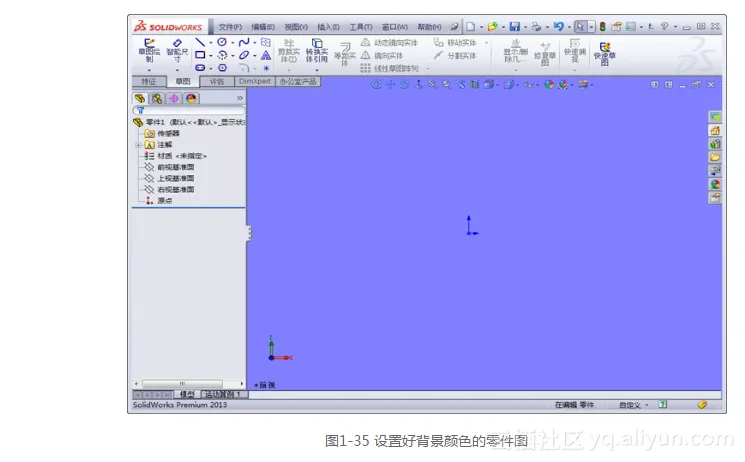Click Edit Appearance icon in view toolbar
This screenshot has height=462, width=745.
pyautogui.click(x=549, y=85)
